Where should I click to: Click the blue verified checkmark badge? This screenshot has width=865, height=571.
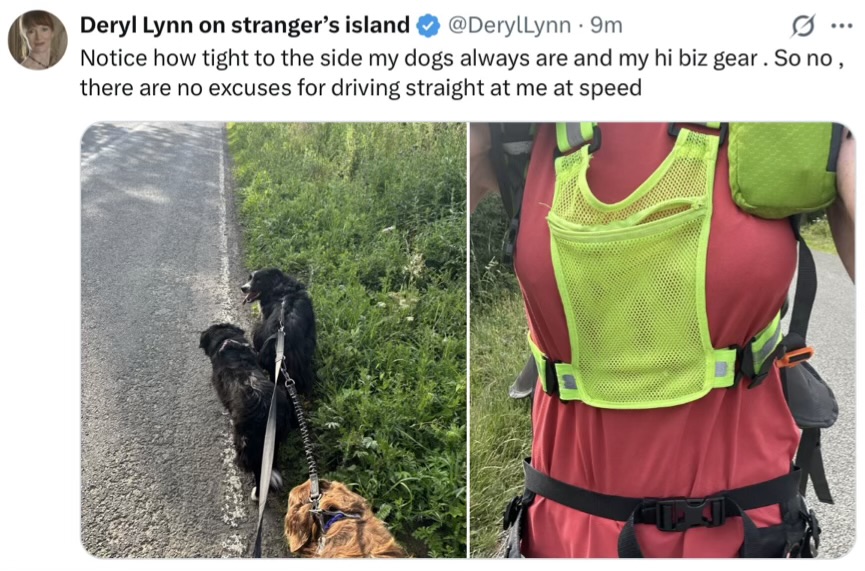click(x=428, y=25)
